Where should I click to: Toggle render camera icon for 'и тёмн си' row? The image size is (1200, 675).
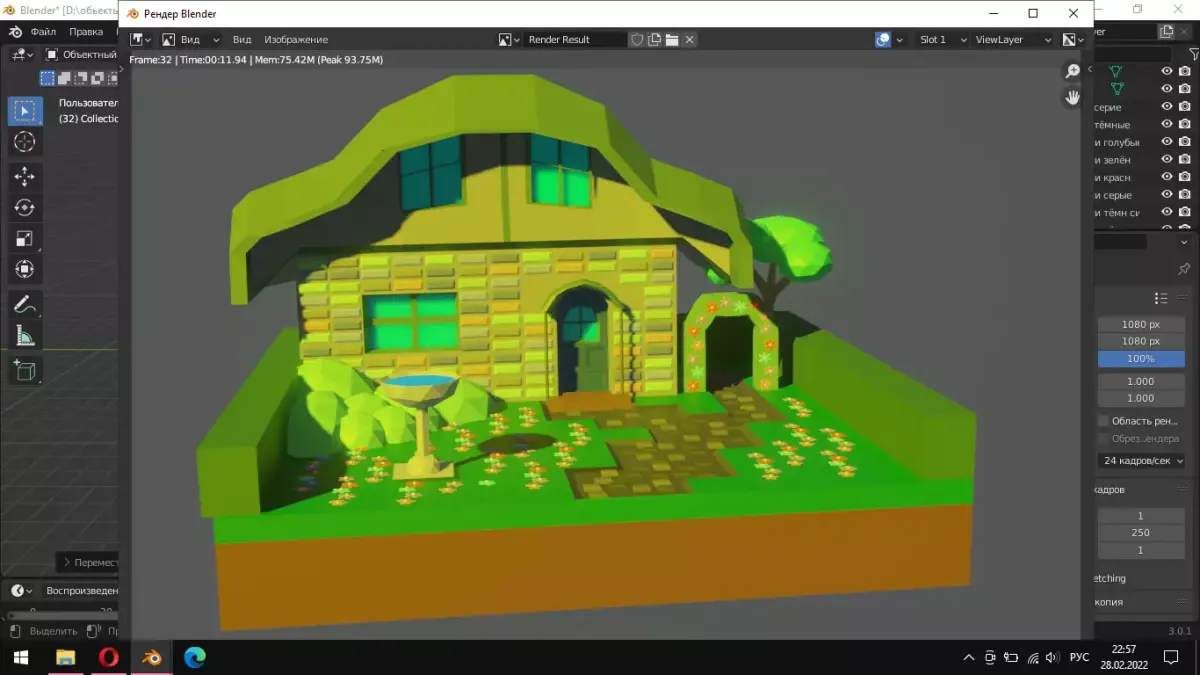pos(1185,212)
